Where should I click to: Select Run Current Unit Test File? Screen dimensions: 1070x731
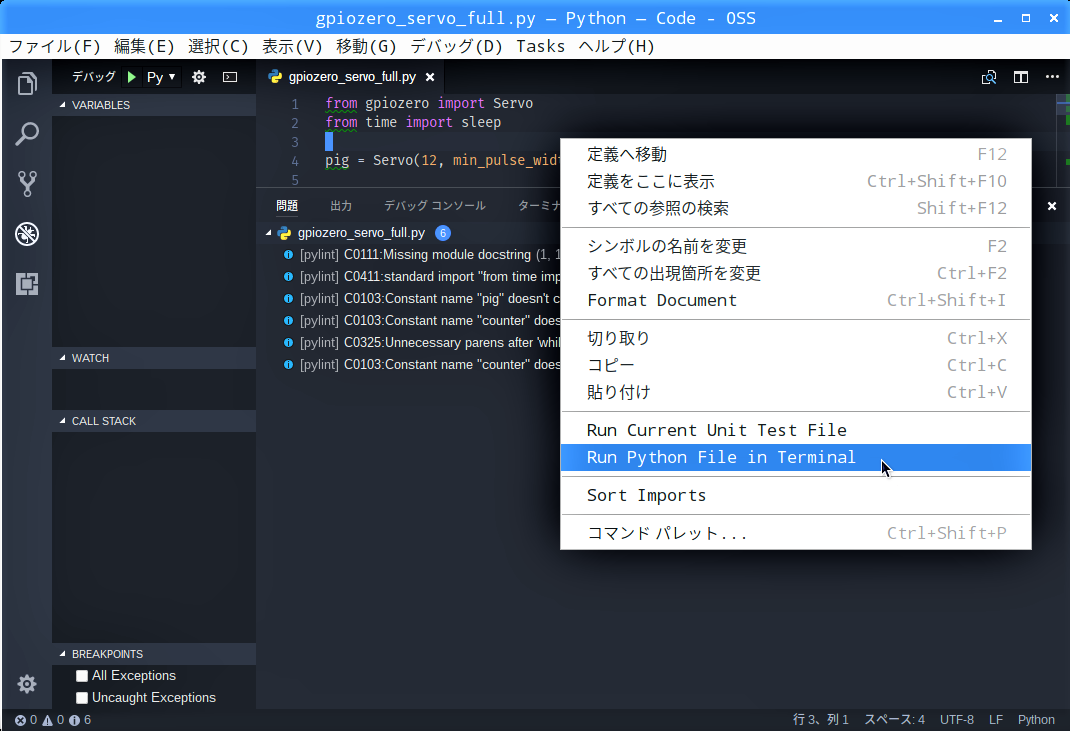(x=796, y=431)
